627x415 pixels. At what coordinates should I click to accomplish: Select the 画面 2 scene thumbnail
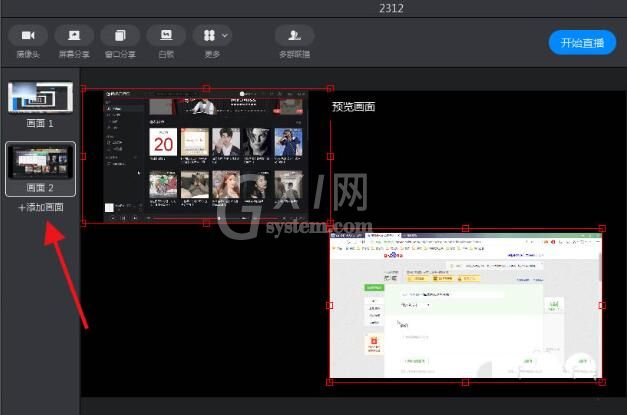(x=40, y=161)
